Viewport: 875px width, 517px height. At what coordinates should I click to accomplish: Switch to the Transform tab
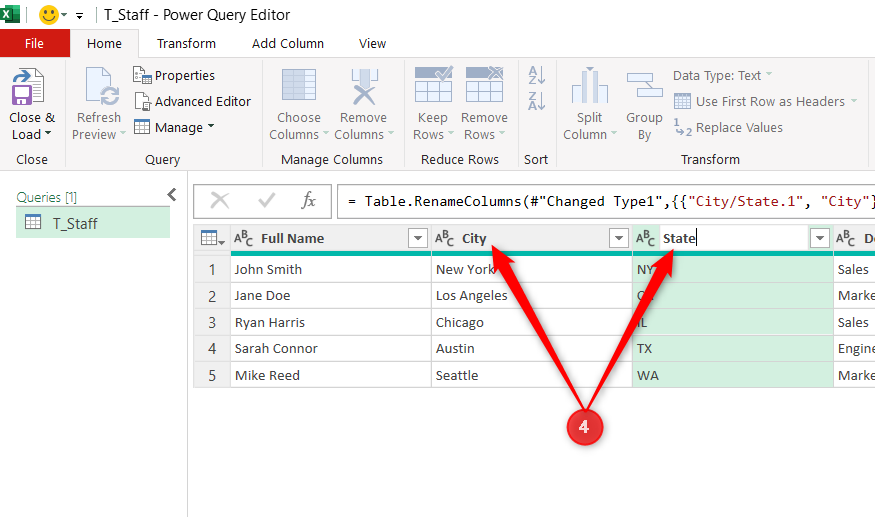(186, 44)
